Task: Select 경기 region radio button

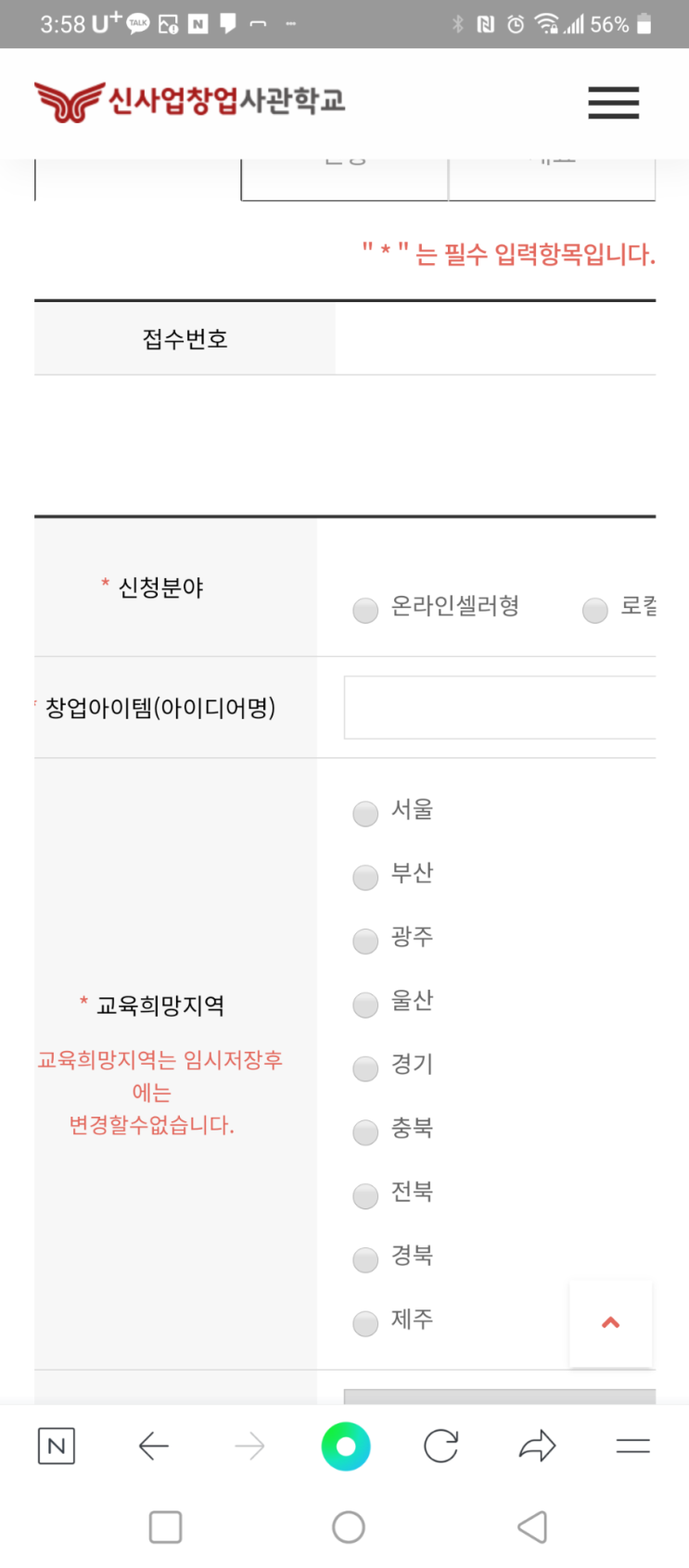Action: [365, 1069]
